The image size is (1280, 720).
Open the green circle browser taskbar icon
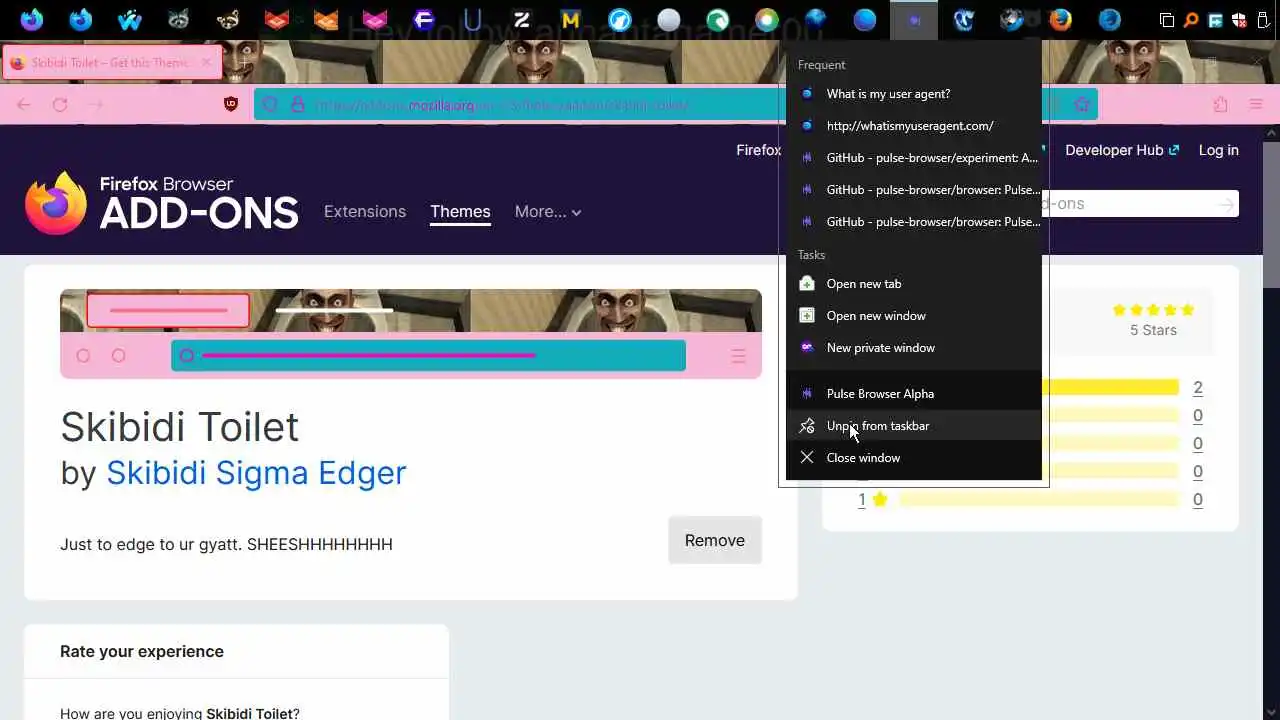[x=718, y=19]
